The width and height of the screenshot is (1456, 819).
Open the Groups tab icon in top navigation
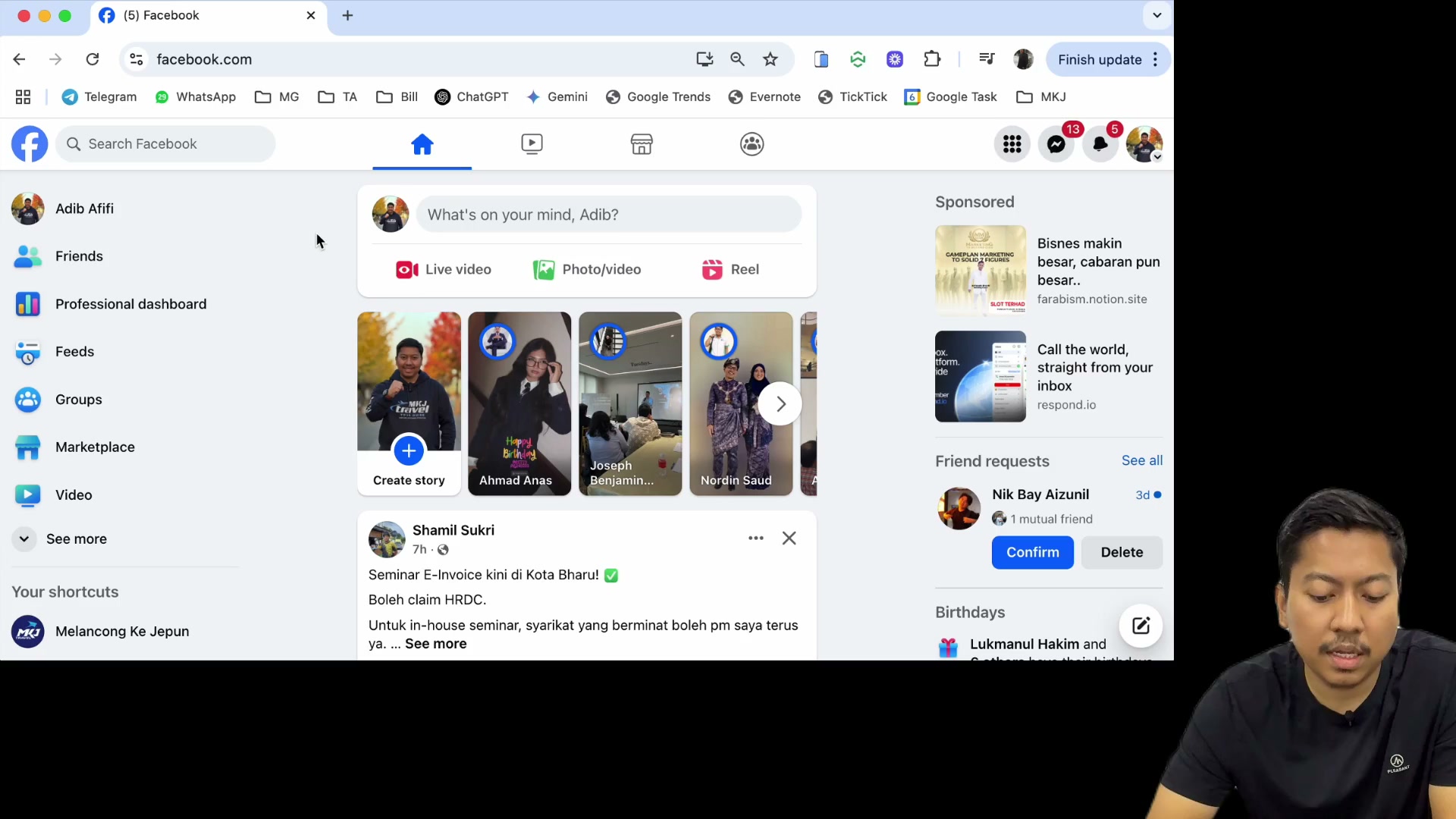(x=752, y=144)
